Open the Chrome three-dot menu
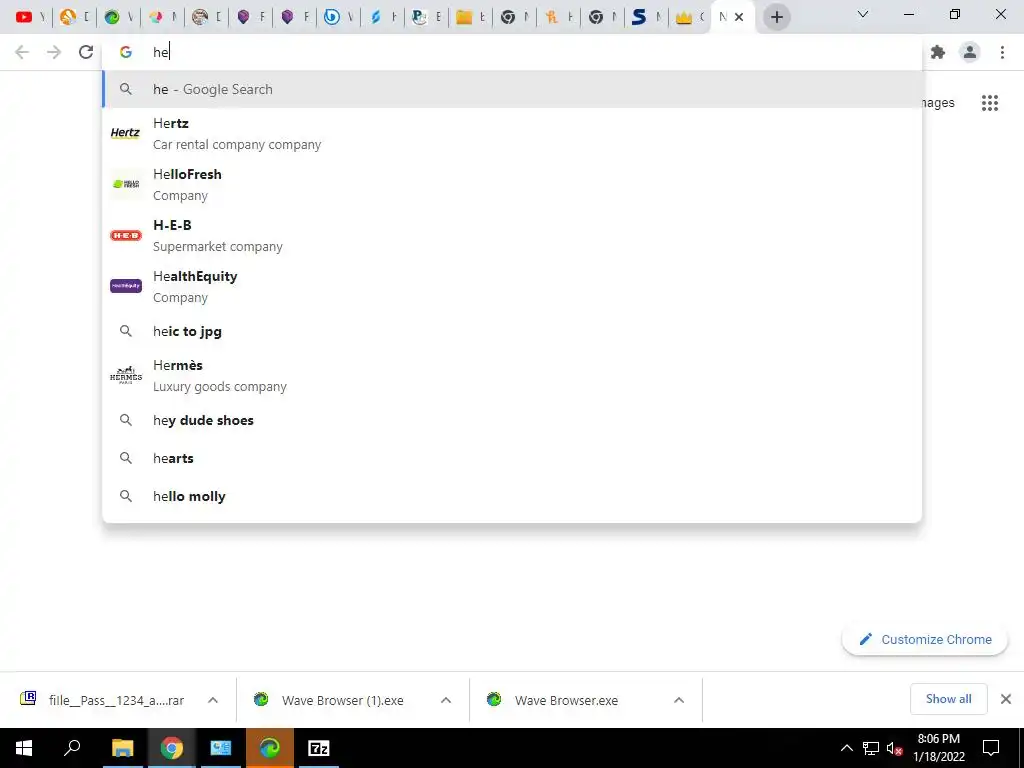The height and width of the screenshot is (768, 1024). pyautogui.click(x=1002, y=52)
